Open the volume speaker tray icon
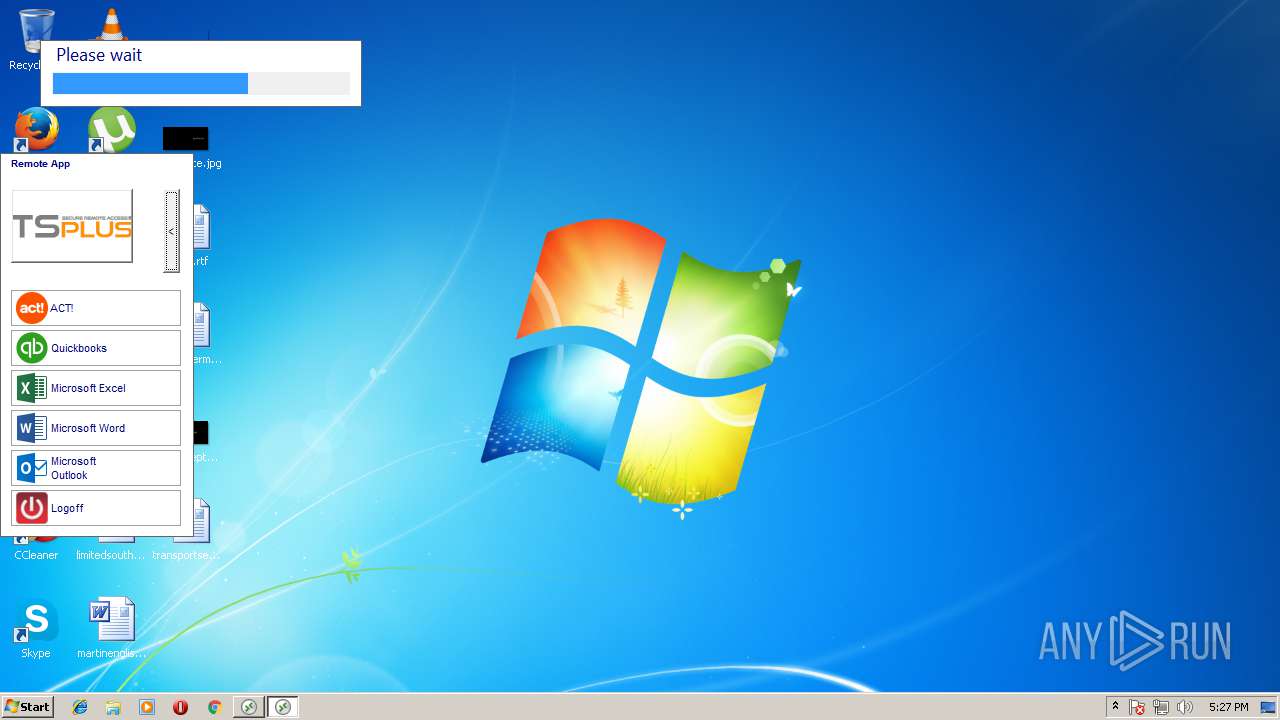The height and width of the screenshot is (720, 1280). (x=1185, y=708)
